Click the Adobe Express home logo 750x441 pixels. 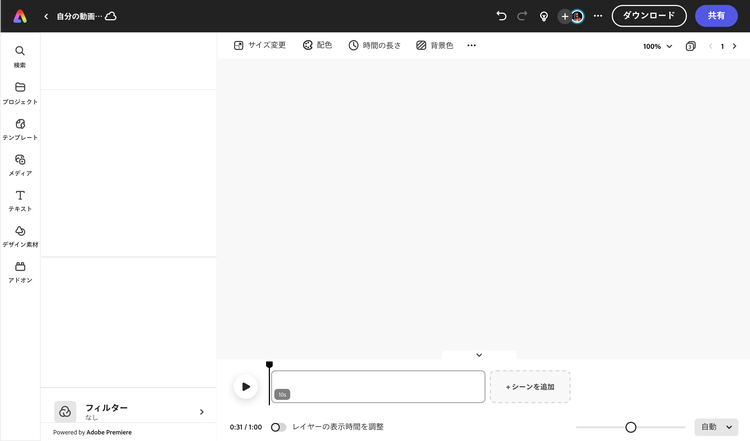[x=20, y=16]
